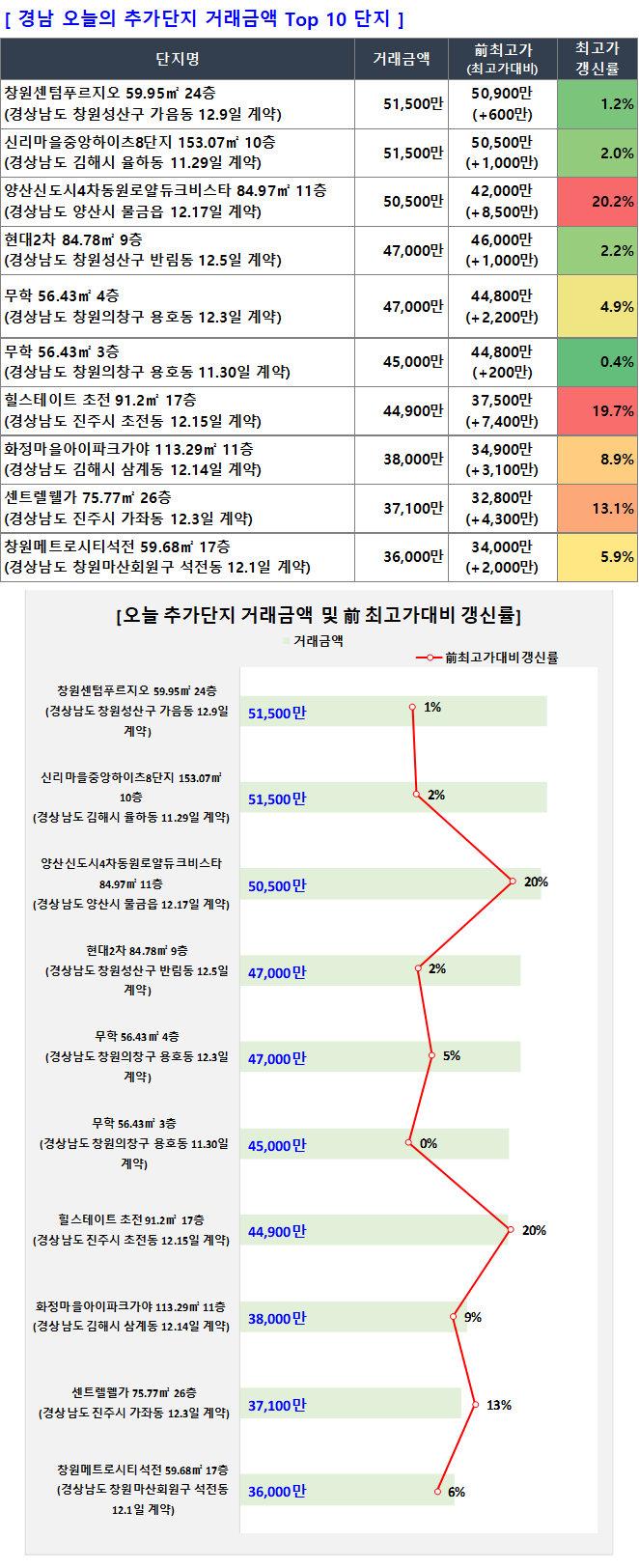The width and height of the screenshot is (639, 1568).
Task: Click previous high '42,000만 (+8,500만)' cell
Action: point(503,201)
